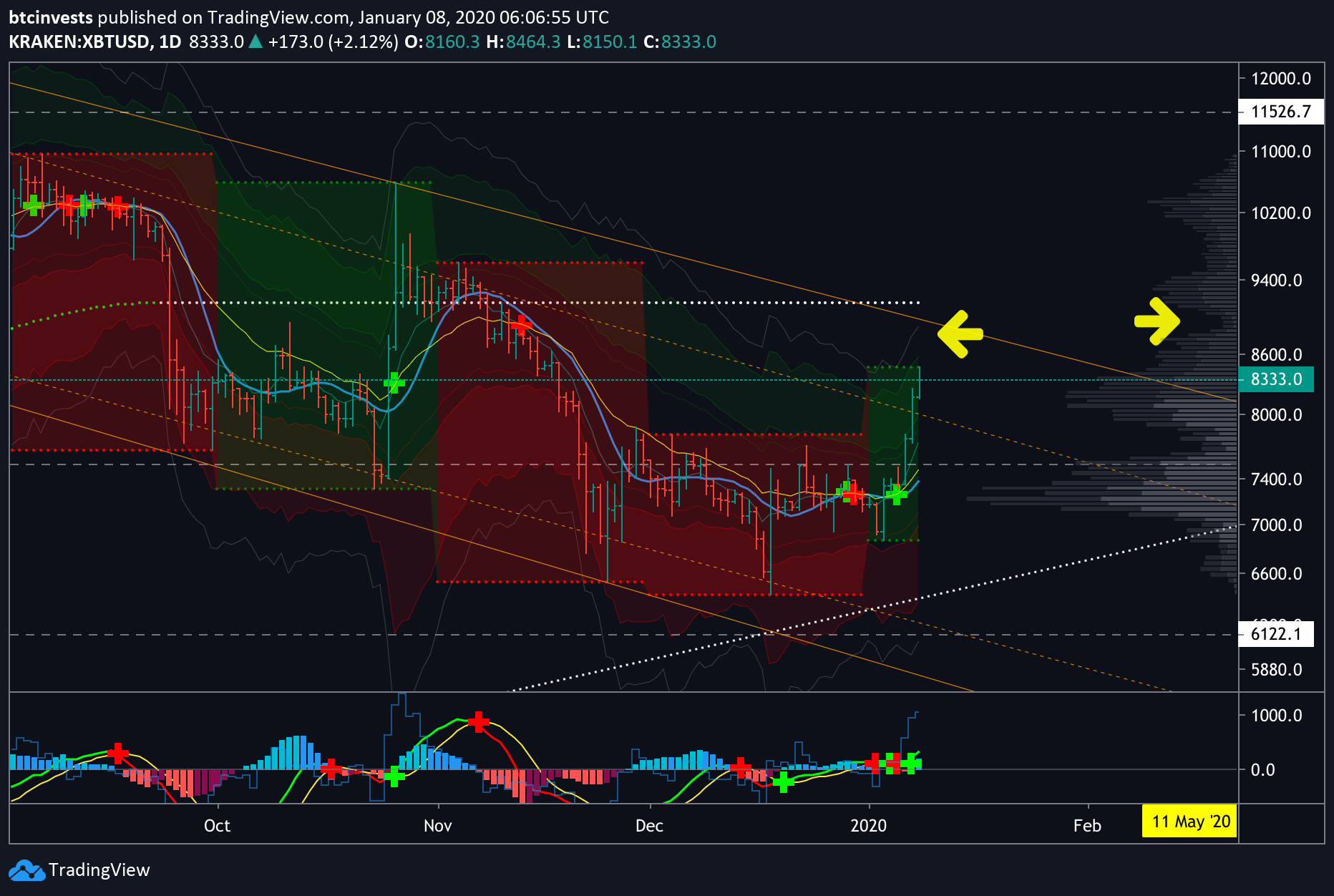Click the 8000.0 price axis tick

coord(1277,415)
